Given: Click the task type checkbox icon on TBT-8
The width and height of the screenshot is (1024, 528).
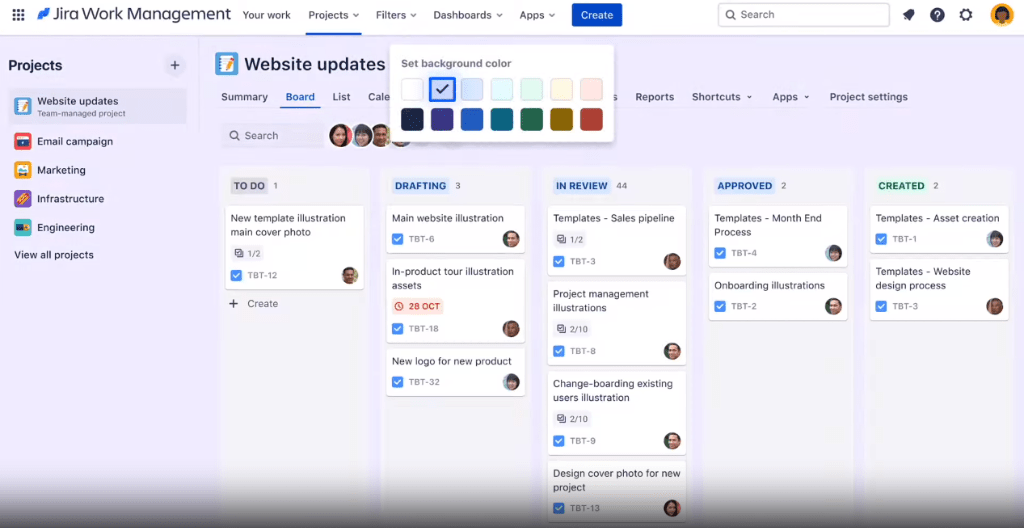Looking at the screenshot, I should pyautogui.click(x=559, y=351).
